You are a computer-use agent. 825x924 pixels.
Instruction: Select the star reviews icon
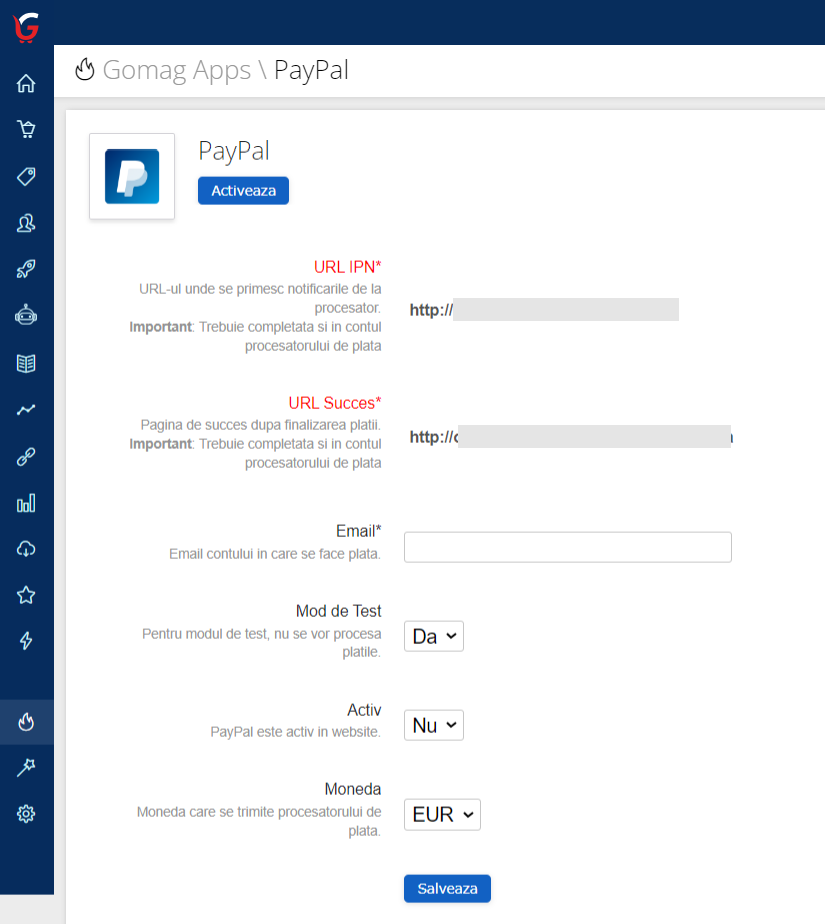tap(26, 593)
